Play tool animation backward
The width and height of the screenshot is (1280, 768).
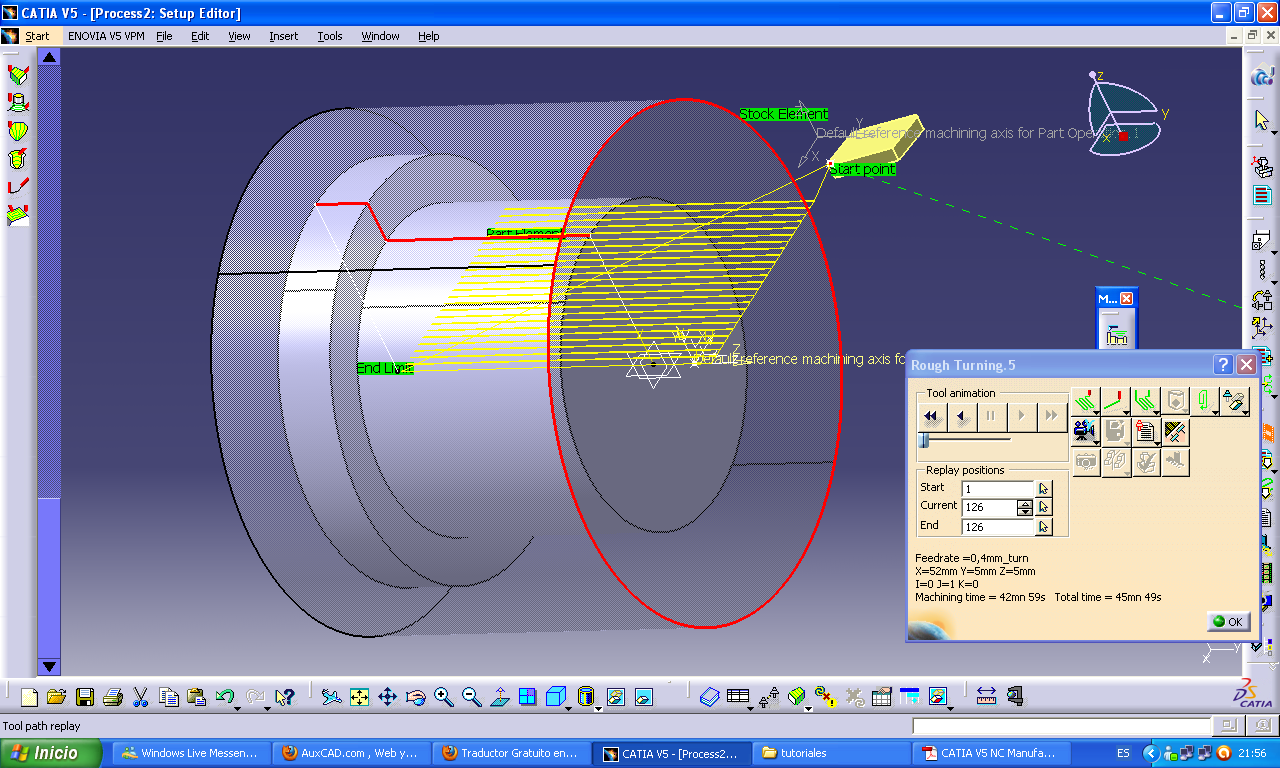tap(961, 416)
